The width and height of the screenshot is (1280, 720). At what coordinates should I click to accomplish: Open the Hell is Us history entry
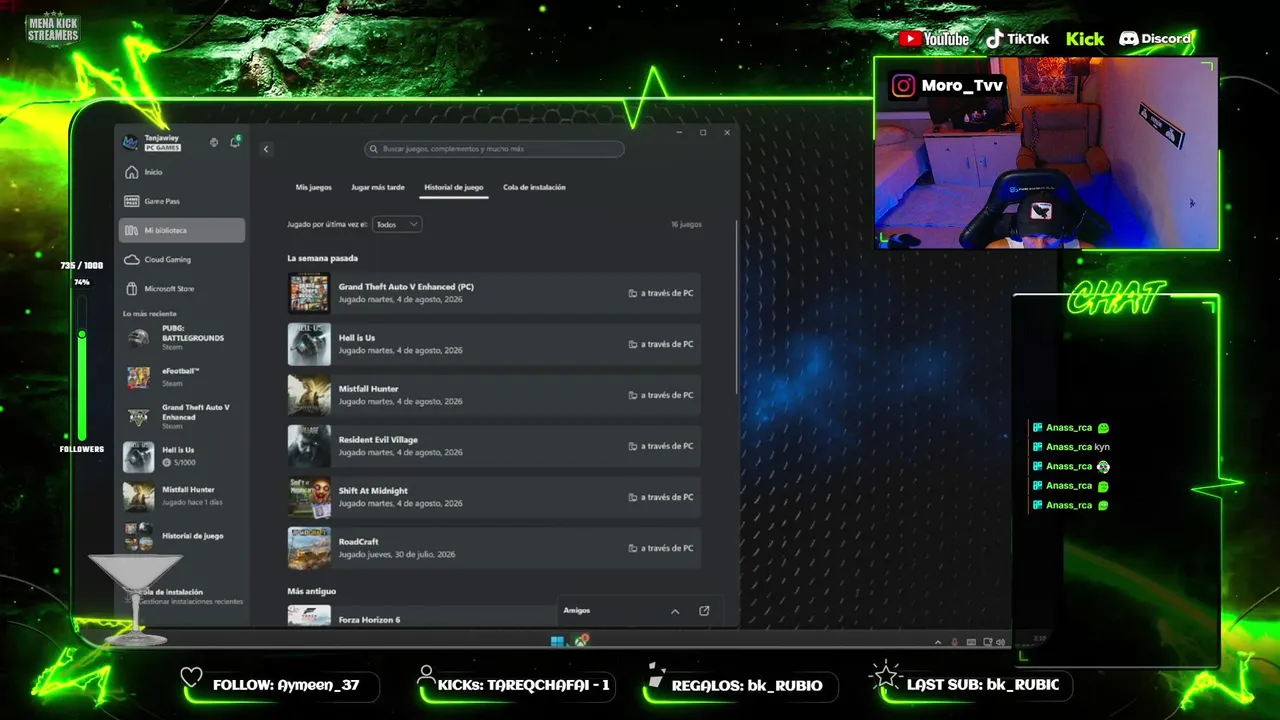(x=494, y=344)
